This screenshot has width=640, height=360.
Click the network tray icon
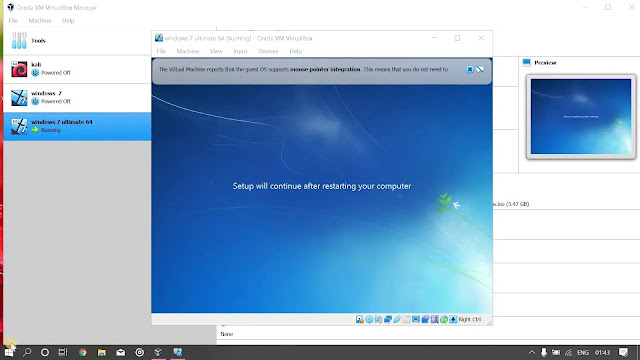(x=569, y=352)
